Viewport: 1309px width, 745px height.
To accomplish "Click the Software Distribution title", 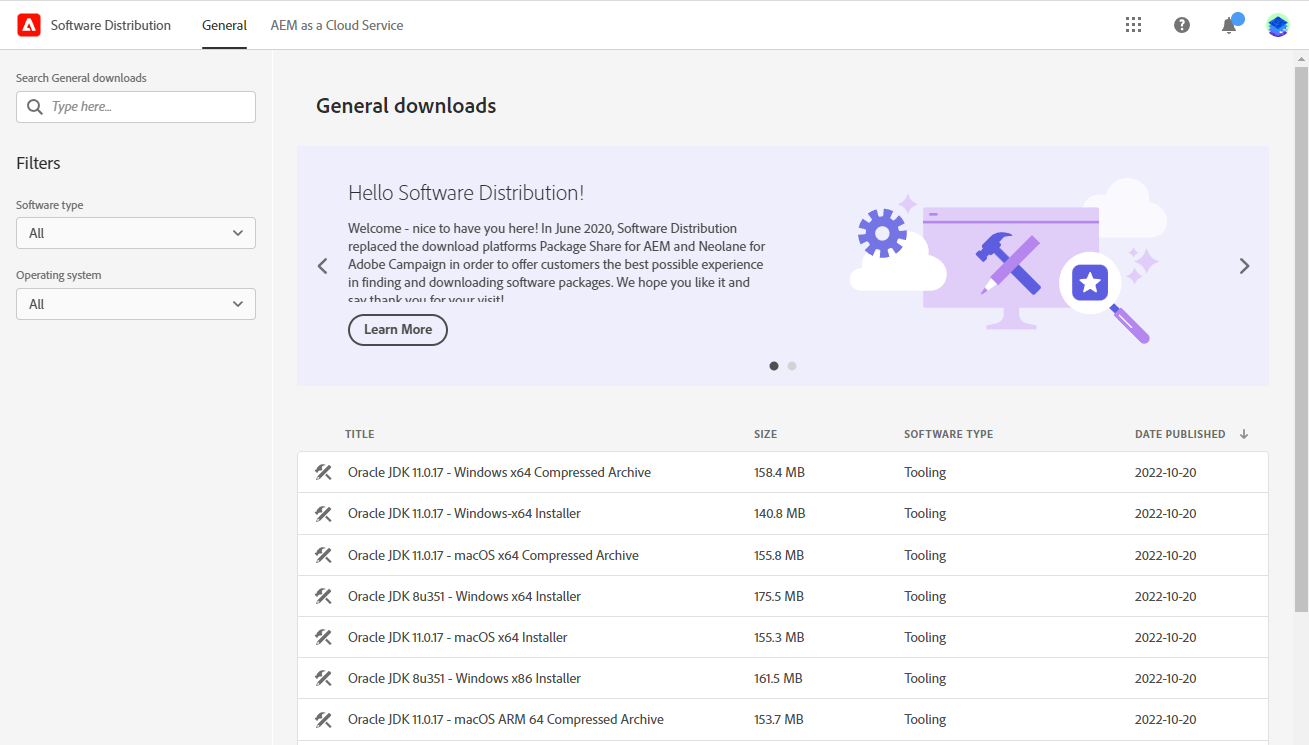I will tap(111, 25).
